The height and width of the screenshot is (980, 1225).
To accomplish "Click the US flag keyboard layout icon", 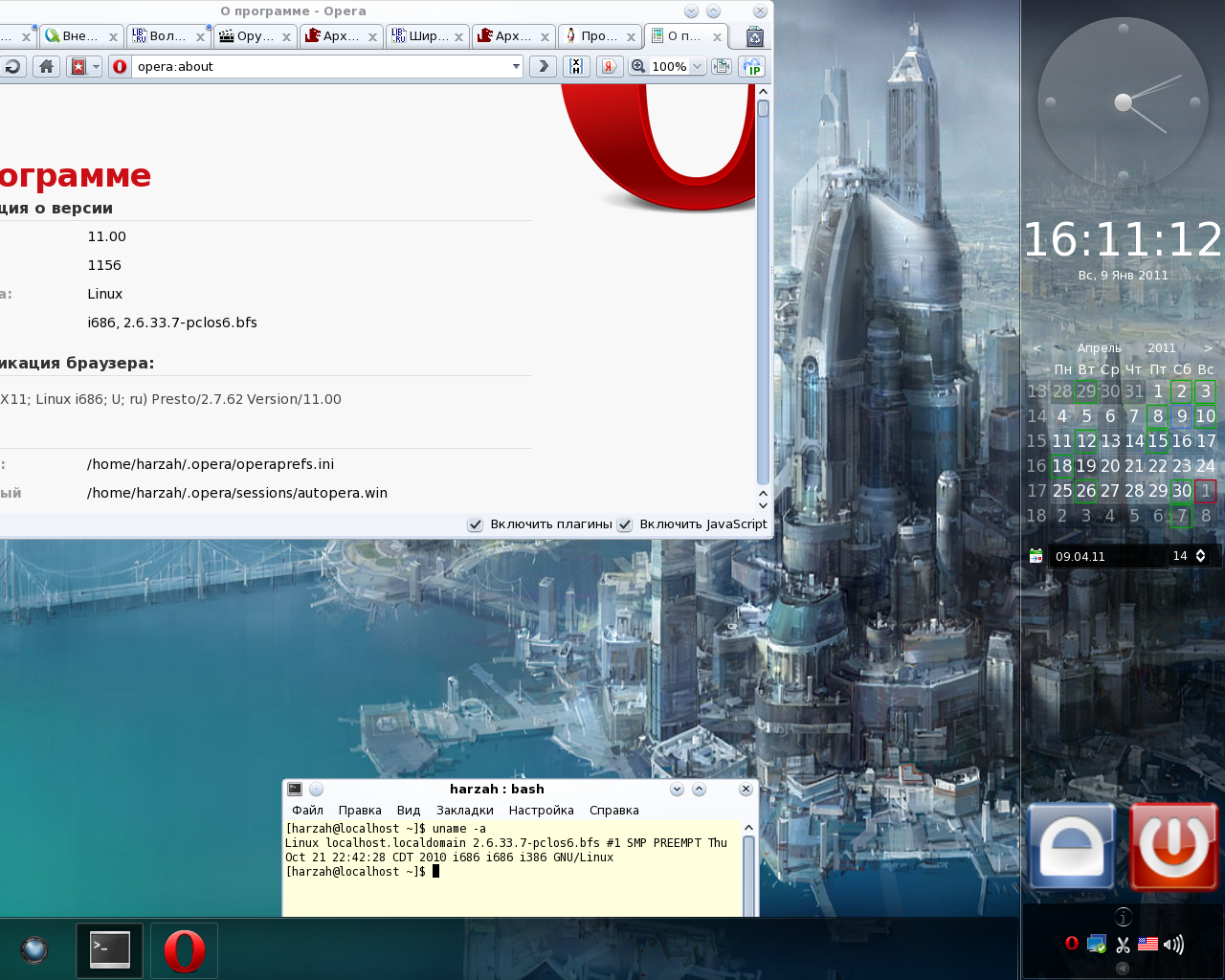I will (x=1148, y=945).
